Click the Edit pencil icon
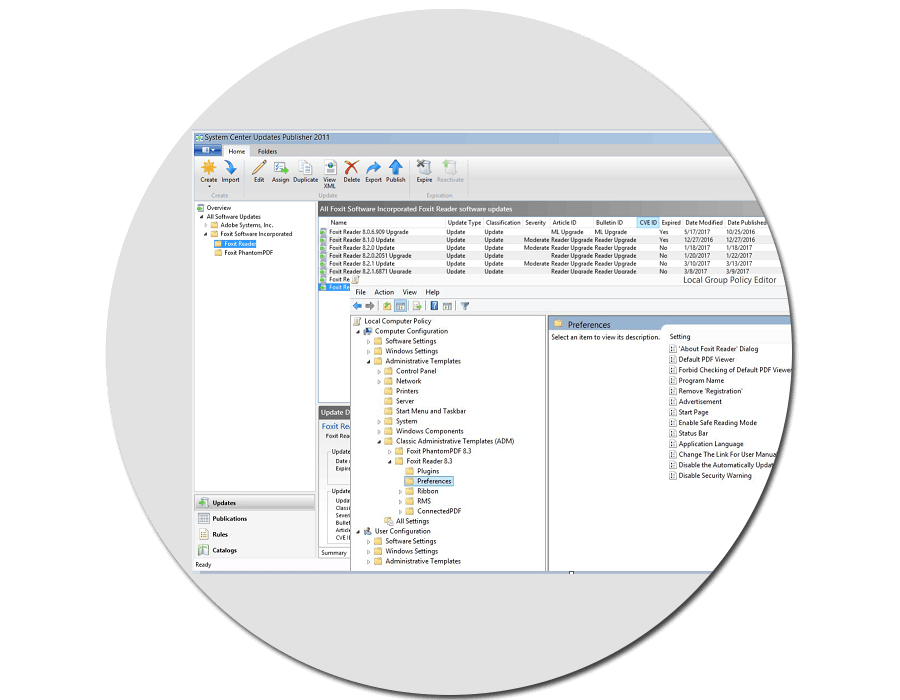Screen dimensions: 900x700 click(259, 168)
